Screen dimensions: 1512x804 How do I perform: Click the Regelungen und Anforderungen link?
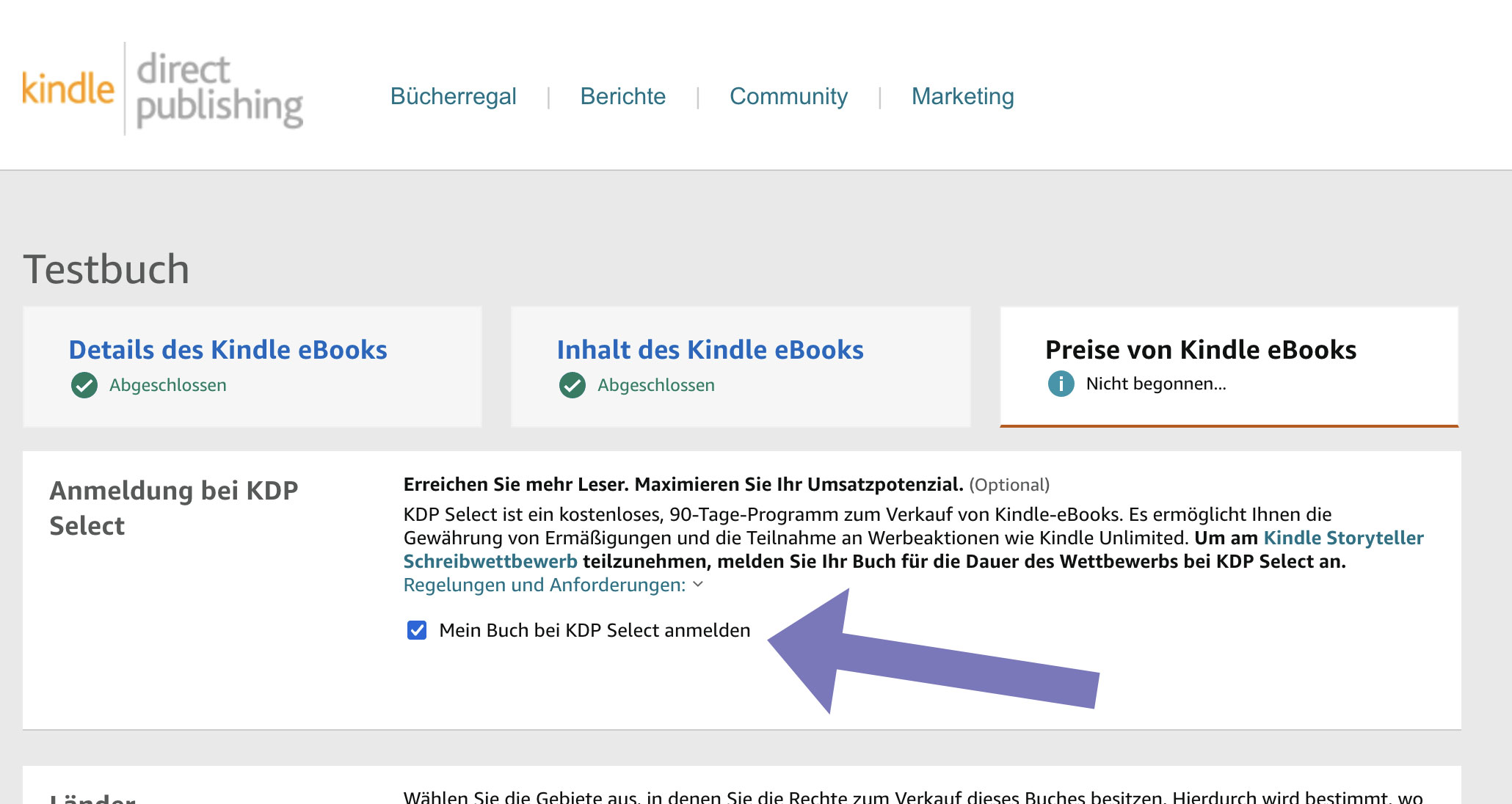(544, 585)
